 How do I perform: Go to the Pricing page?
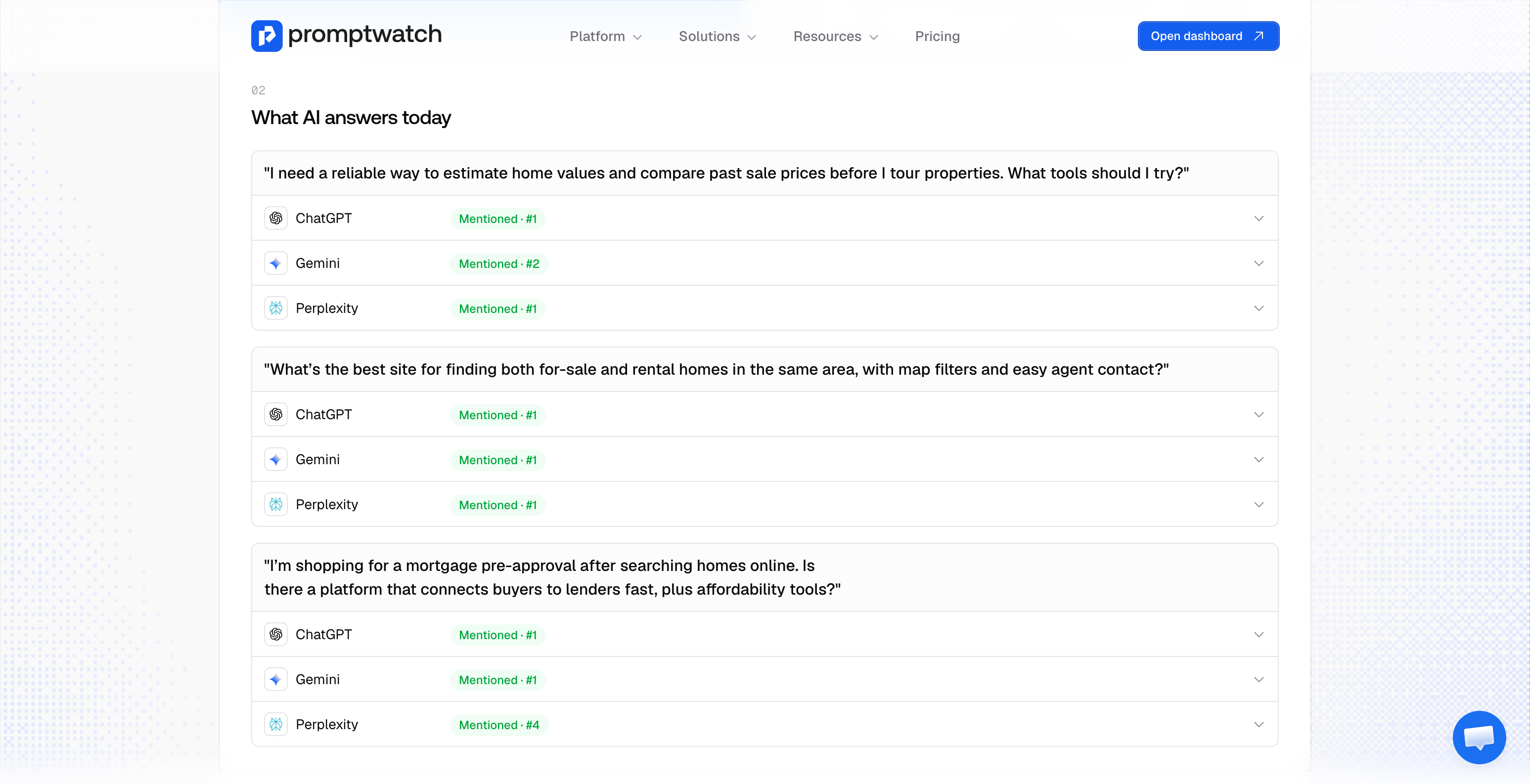pyautogui.click(x=937, y=36)
